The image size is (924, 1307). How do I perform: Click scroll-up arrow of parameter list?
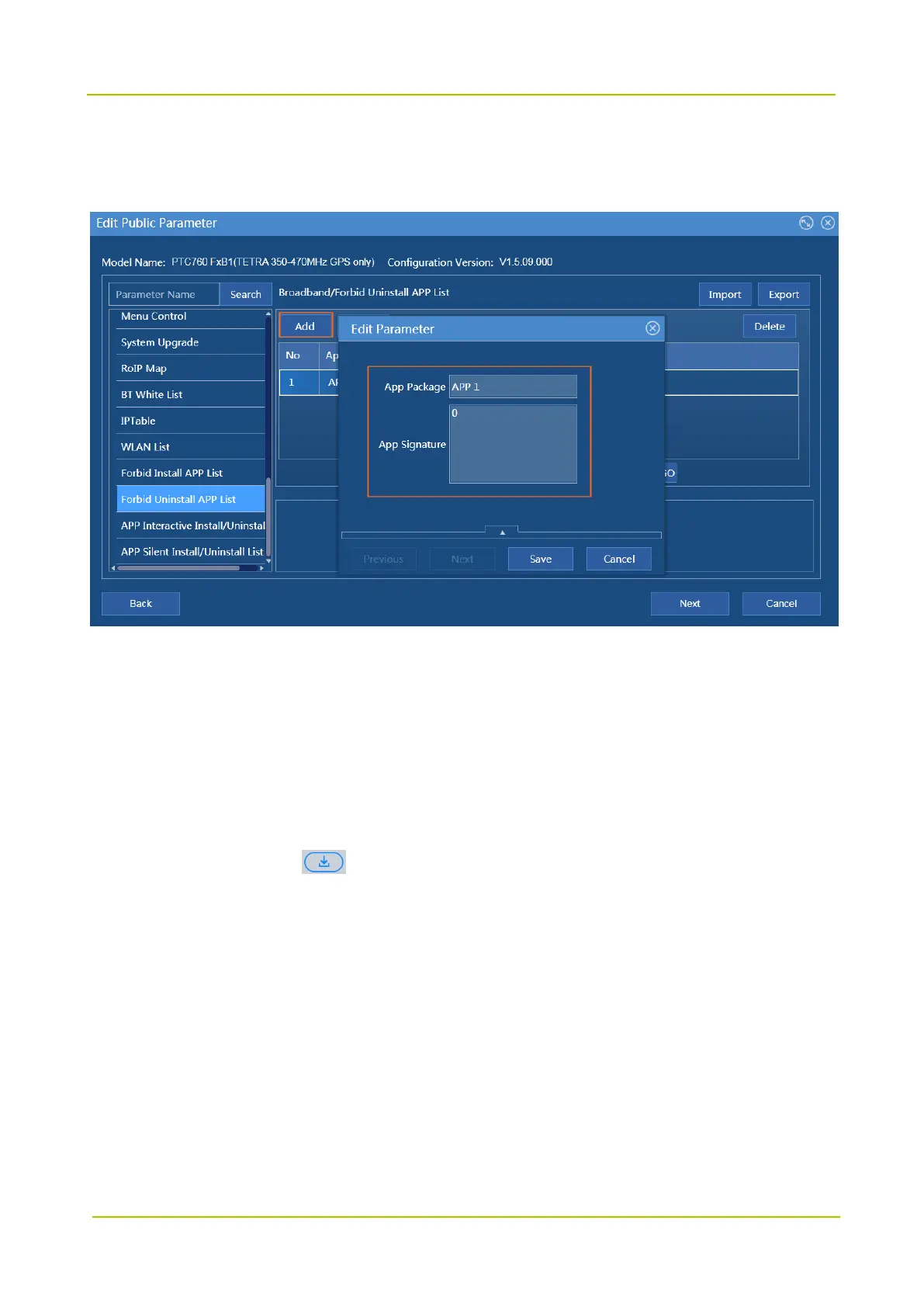point(268,314)
